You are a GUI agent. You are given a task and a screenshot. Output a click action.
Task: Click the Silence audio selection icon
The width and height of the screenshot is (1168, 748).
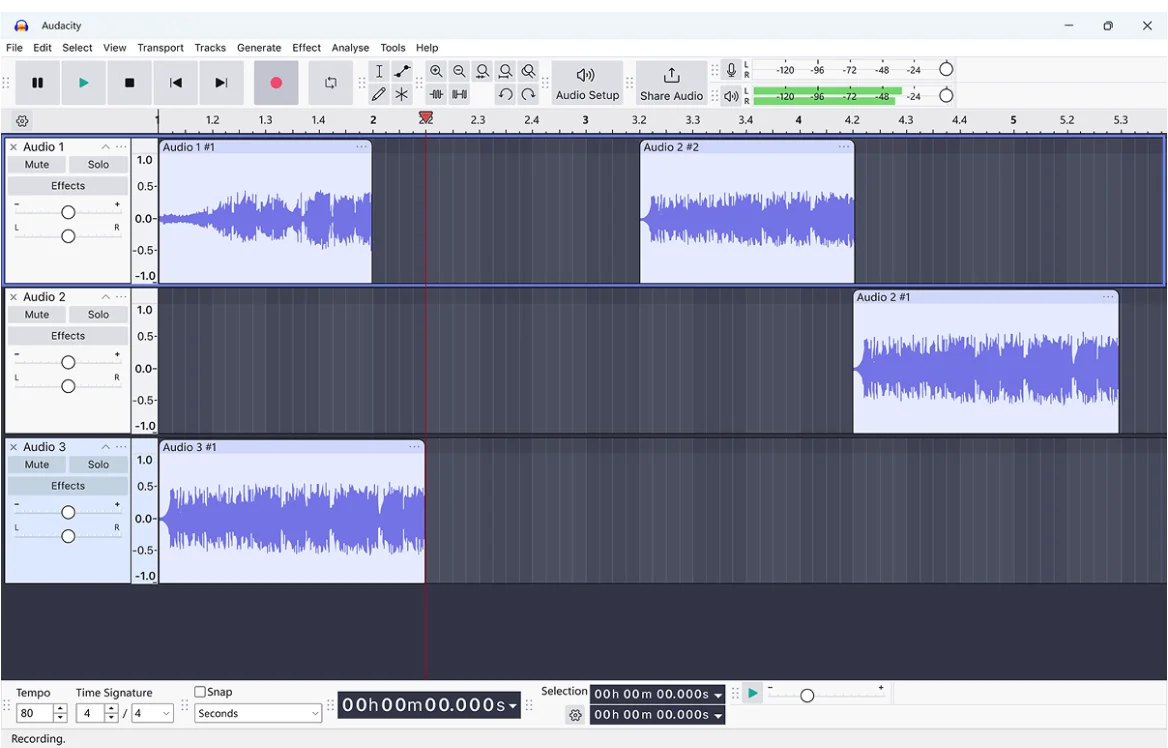459,93
